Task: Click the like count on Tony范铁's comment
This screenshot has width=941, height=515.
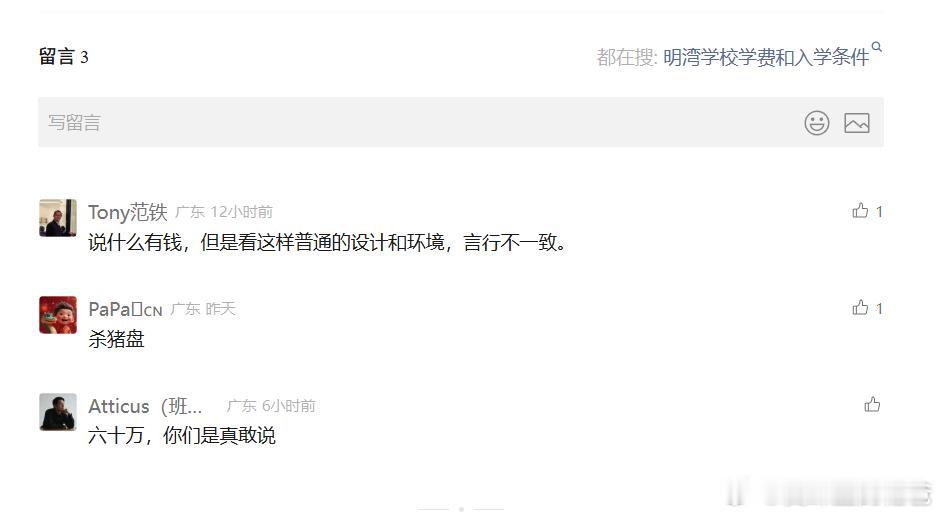Action: point(879,211)
